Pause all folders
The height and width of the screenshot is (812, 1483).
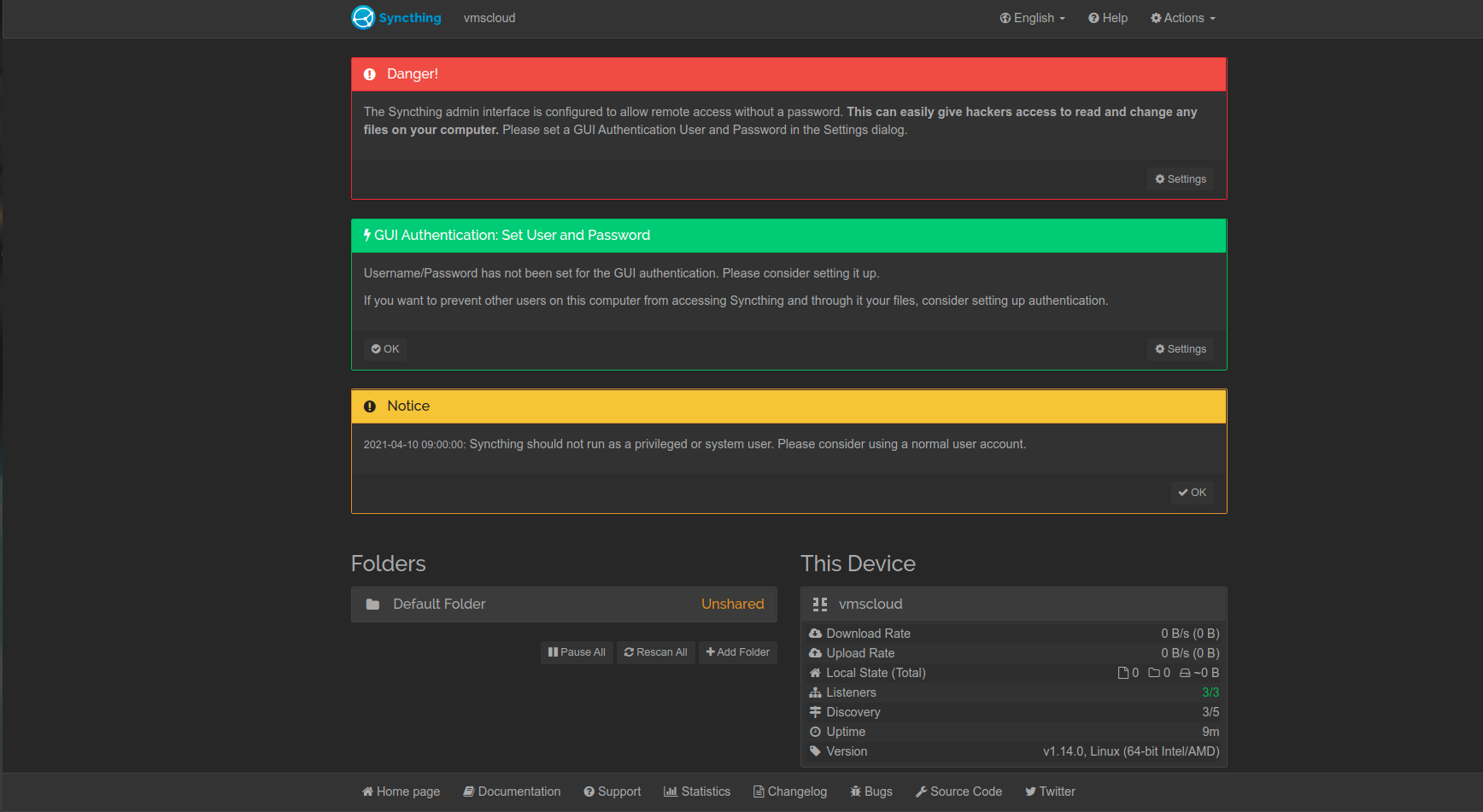(577, 652)
